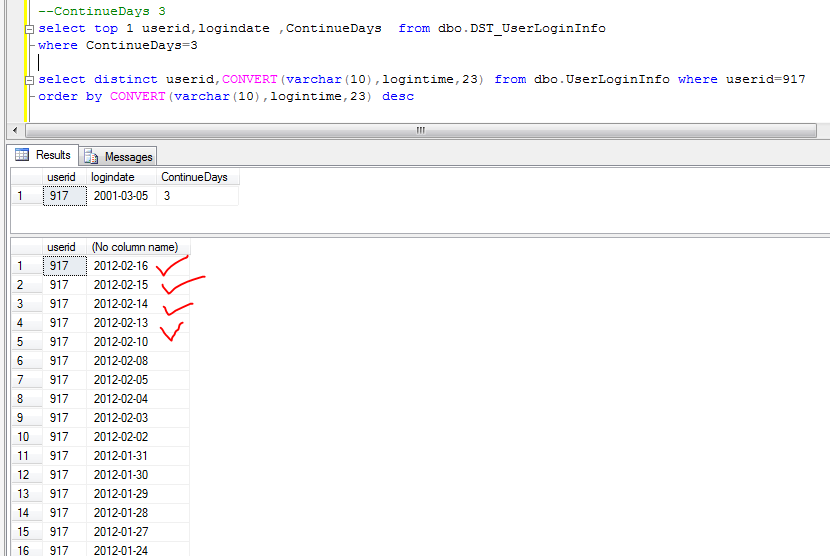Click the horizontal scrollbar thumb in editor

(x=421, y=130)
